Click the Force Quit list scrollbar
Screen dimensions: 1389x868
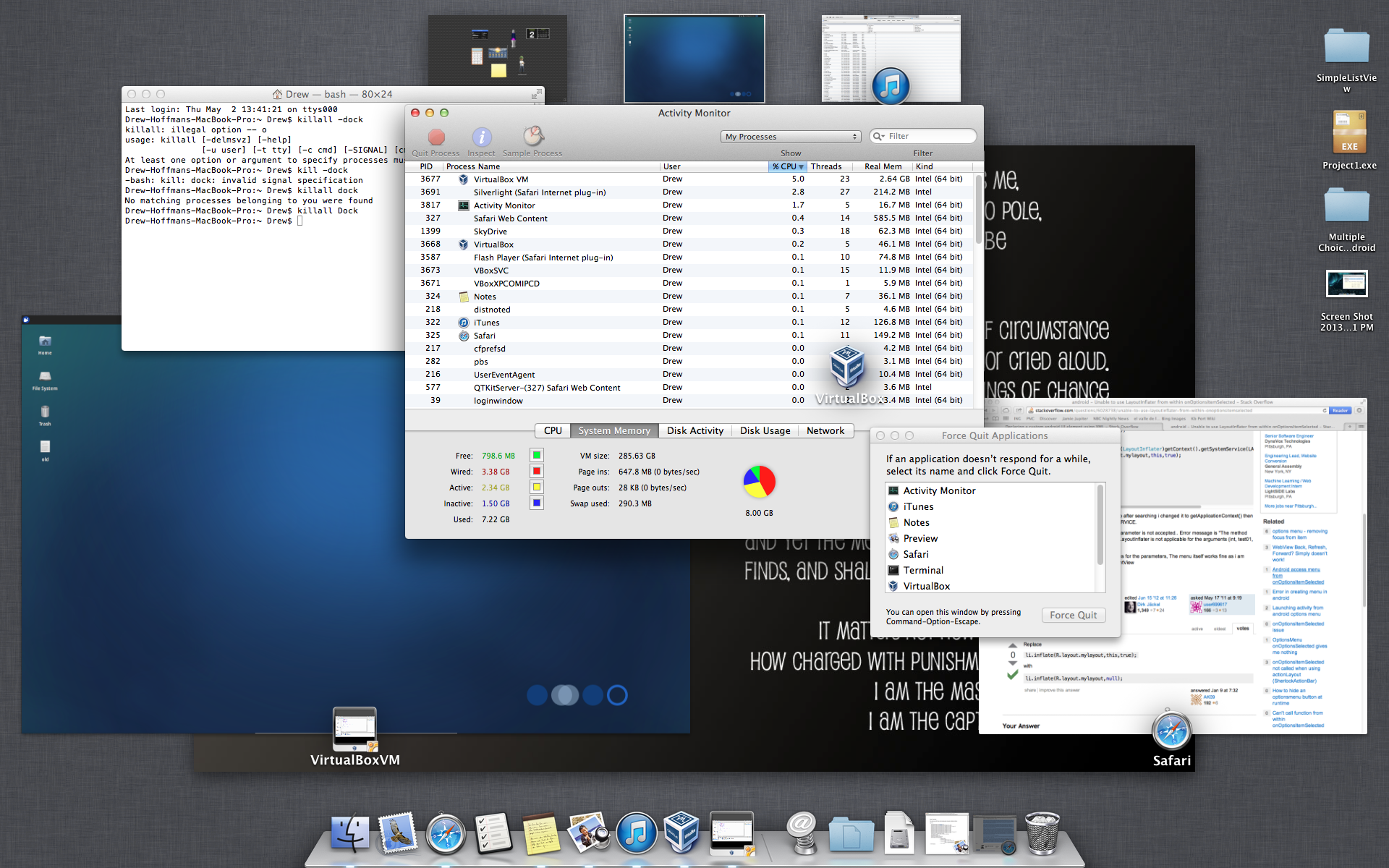pos(1100,524)
